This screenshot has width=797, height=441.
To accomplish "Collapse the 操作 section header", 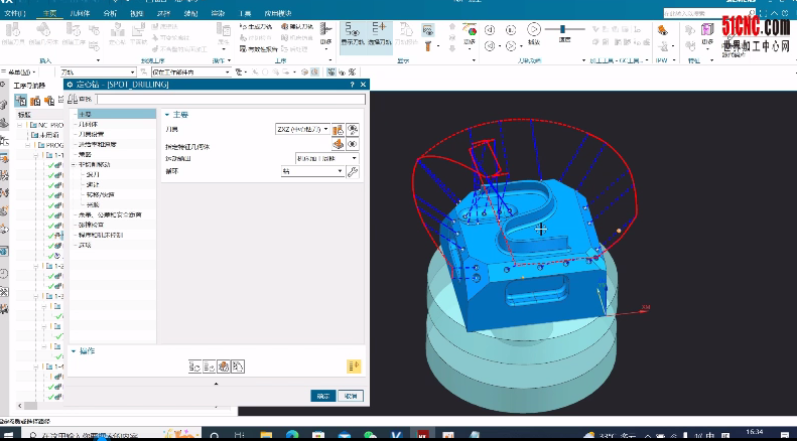I will pos(87,351).
